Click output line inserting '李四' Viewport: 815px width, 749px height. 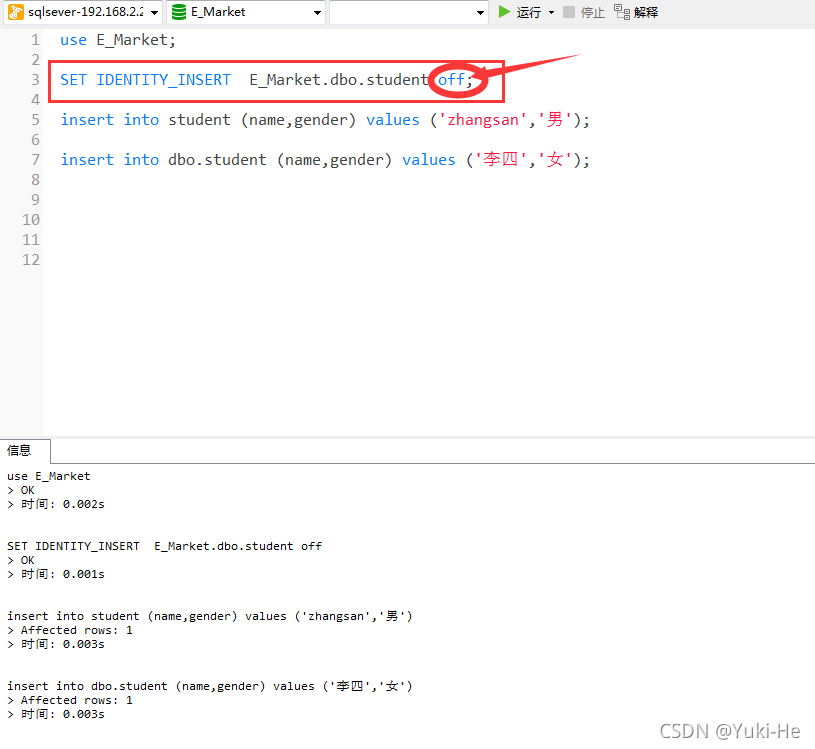209,686
